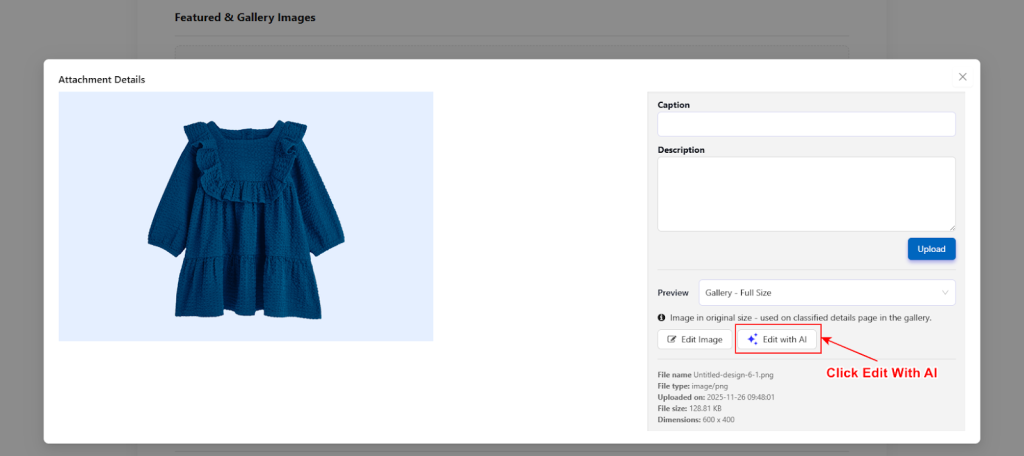
Task: Click the sparkle icon on Edit with AI
Action: click(752, 340)
